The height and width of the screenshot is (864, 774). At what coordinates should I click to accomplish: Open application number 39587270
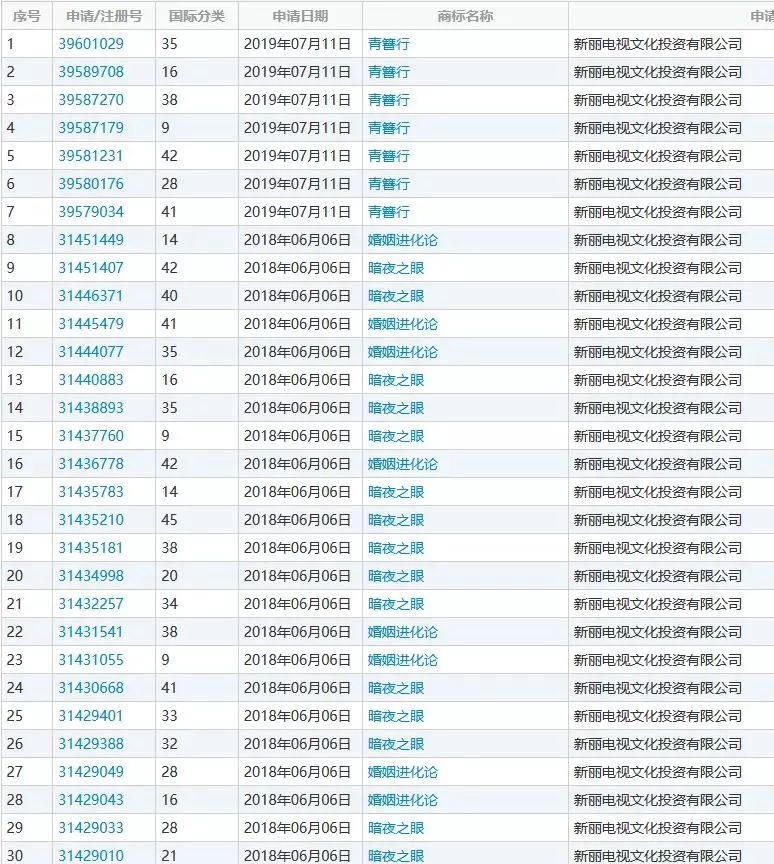coord(91,100)
